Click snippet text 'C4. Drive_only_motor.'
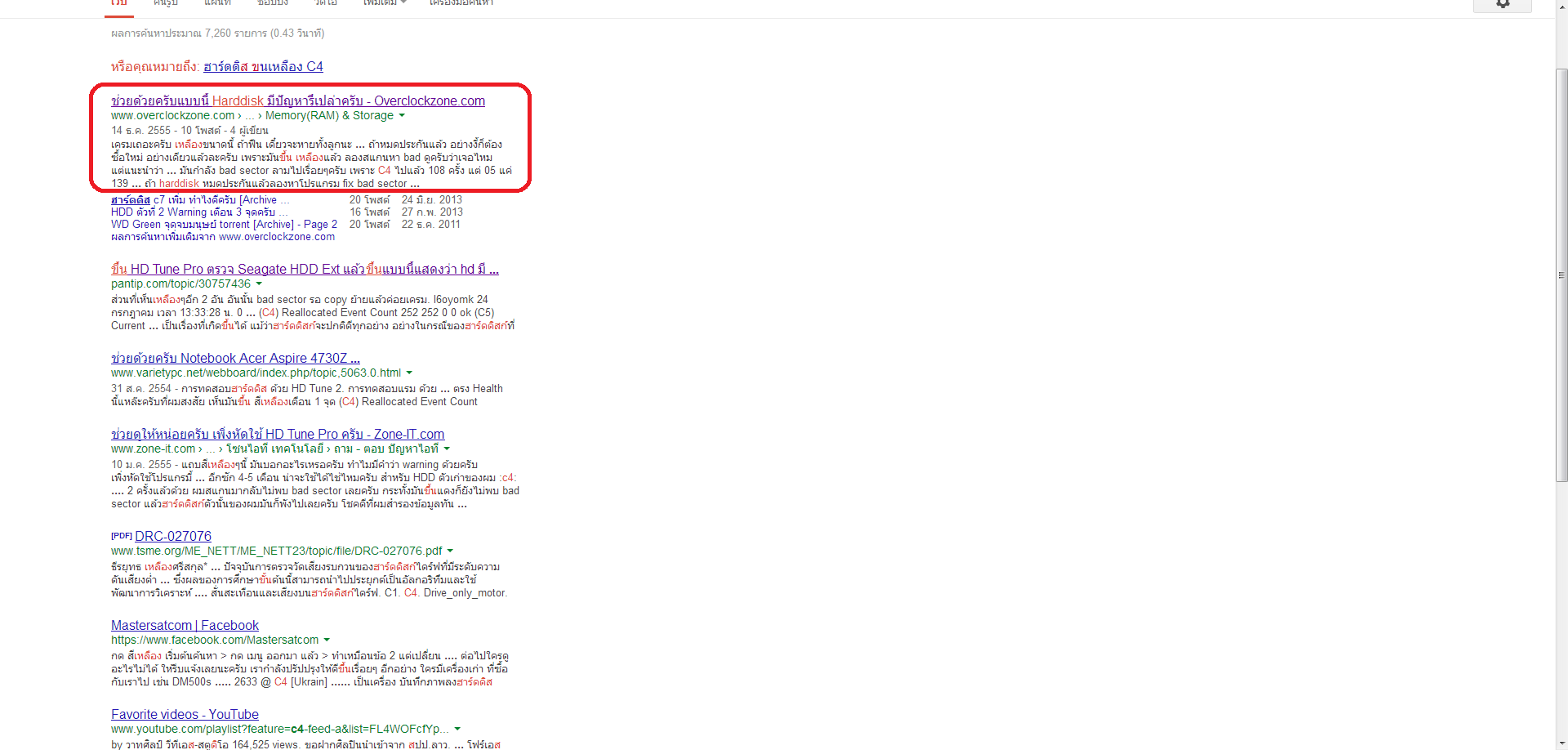 456,593
